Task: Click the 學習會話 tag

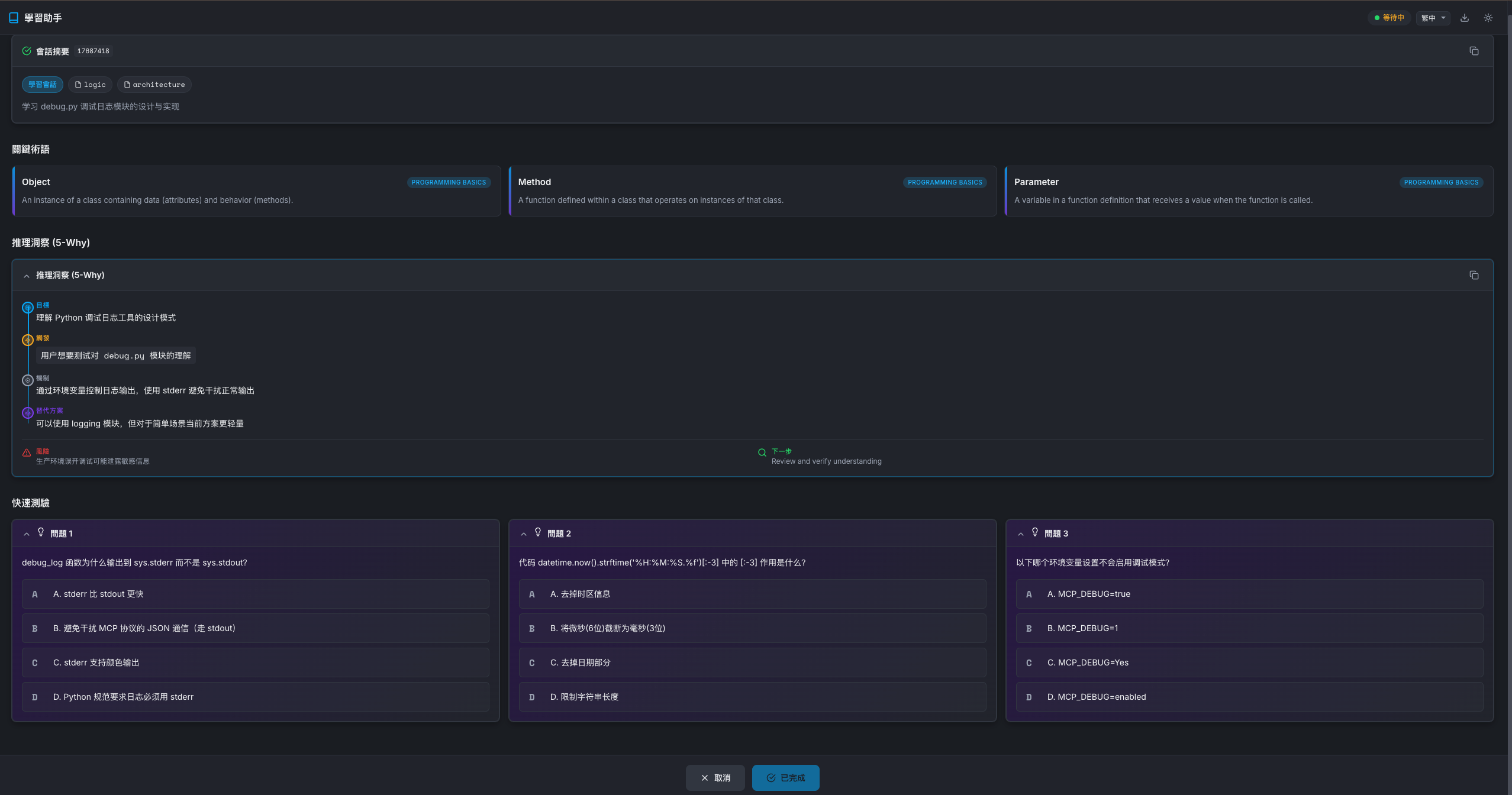Action: click(43, 85)
